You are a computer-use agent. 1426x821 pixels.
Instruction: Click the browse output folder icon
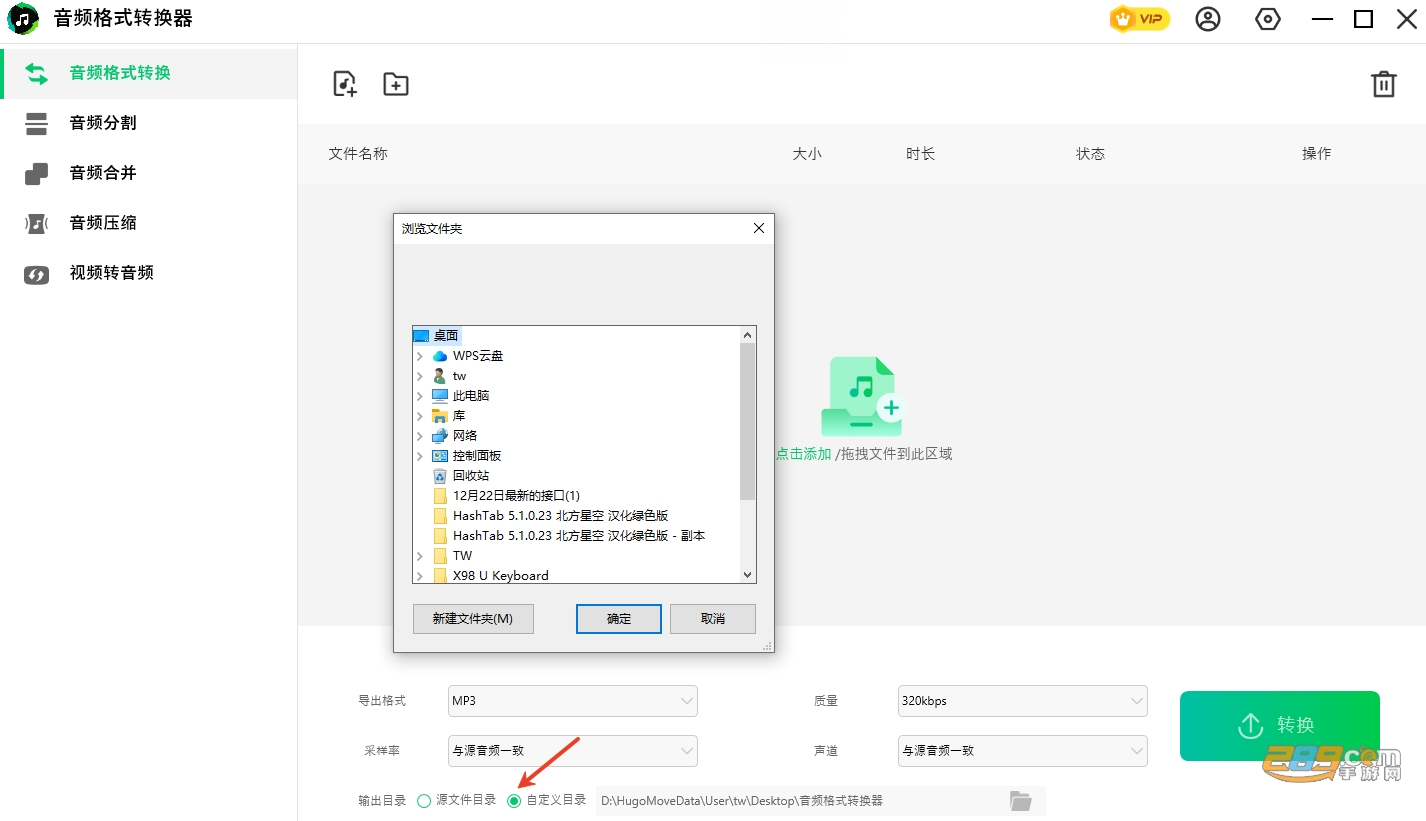[1020, 800]
